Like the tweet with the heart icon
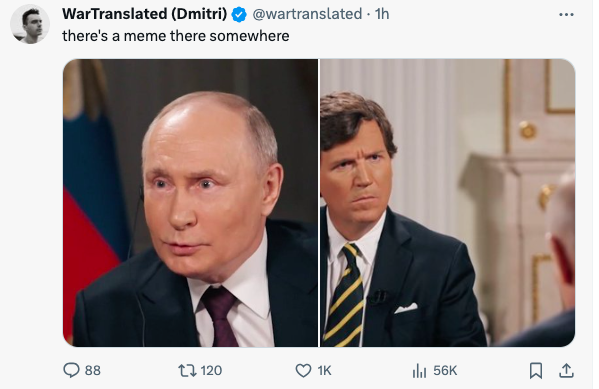599x389 pixels. (303, 371)
